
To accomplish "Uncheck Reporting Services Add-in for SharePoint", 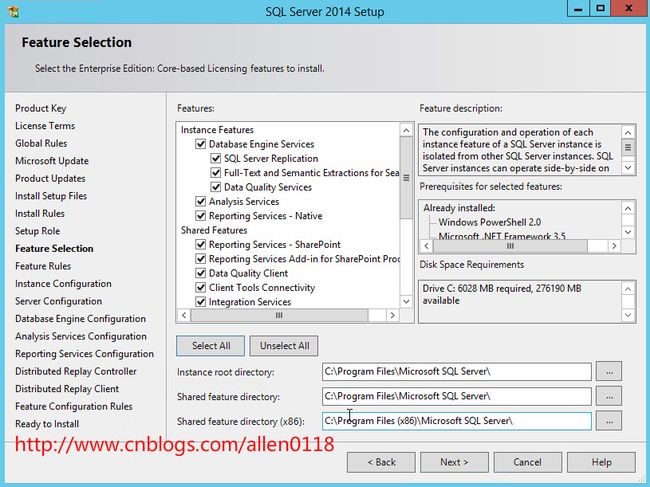I will (201, 259).
